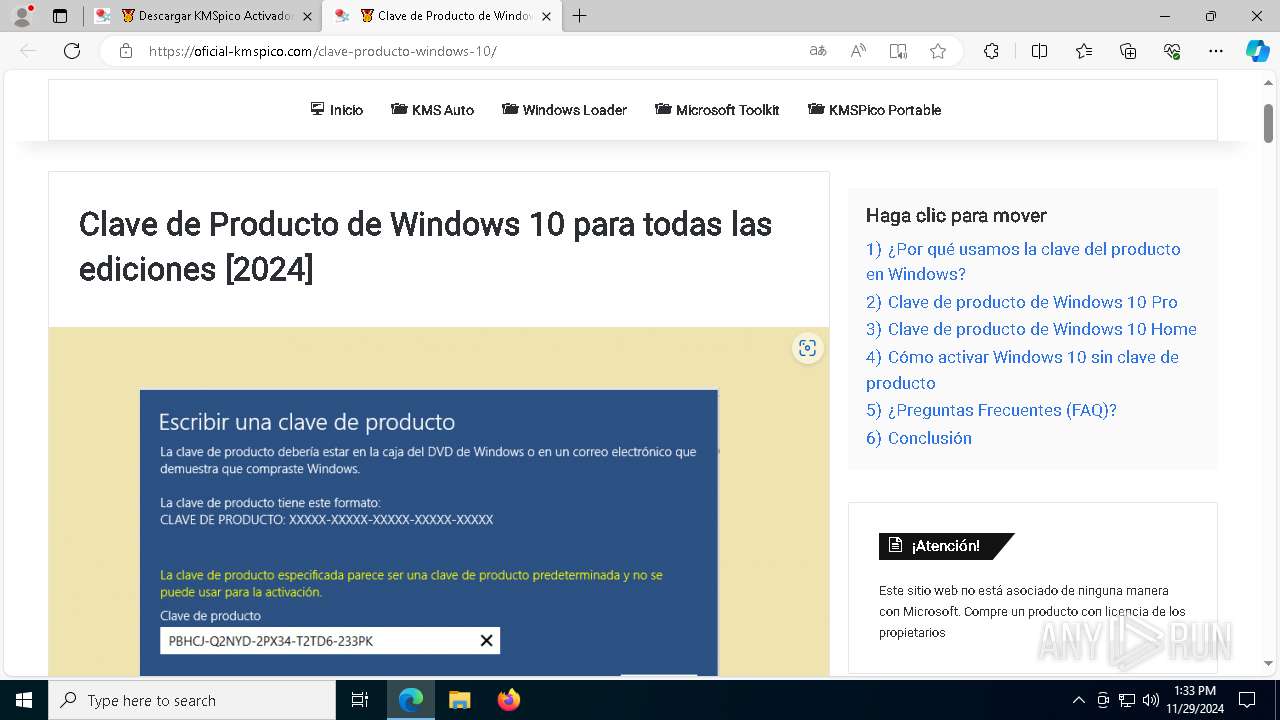Screen dimensions: 1280x720
Task: Open File Explorer from the taskbar
Action: pos(459,700)
